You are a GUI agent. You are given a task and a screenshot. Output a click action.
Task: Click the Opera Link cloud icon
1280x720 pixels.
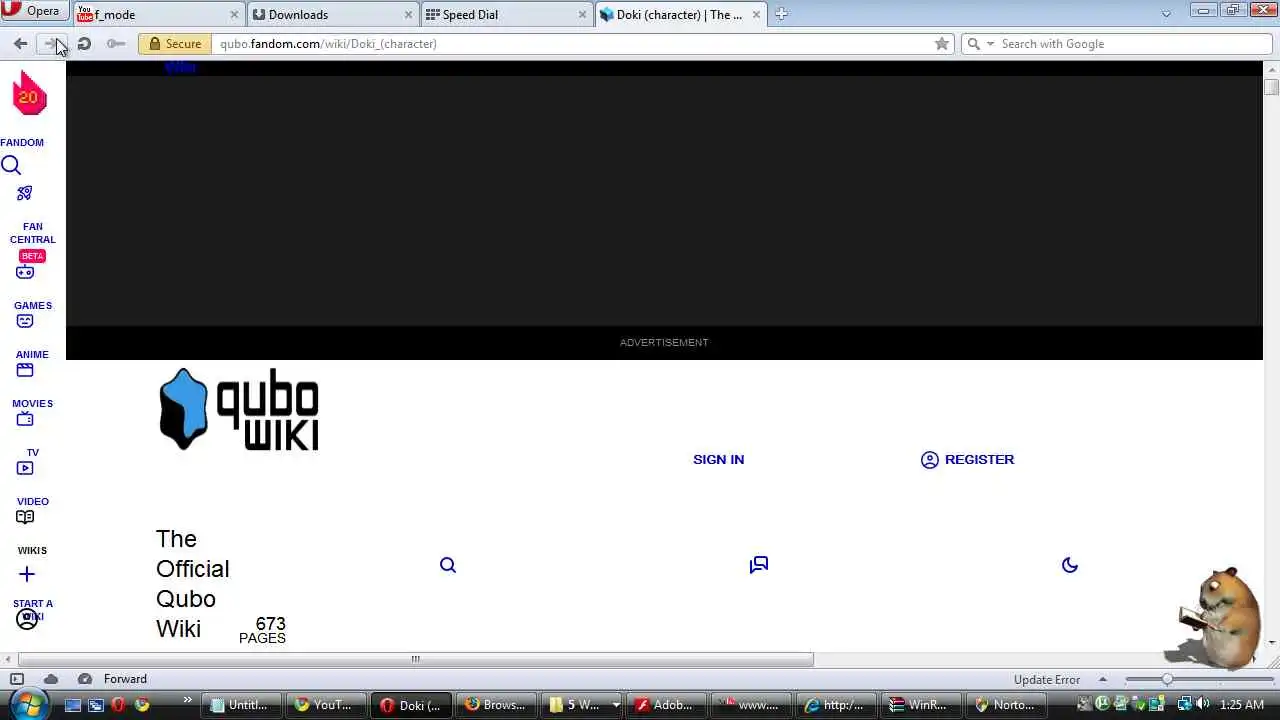click(x=51, y=679)
